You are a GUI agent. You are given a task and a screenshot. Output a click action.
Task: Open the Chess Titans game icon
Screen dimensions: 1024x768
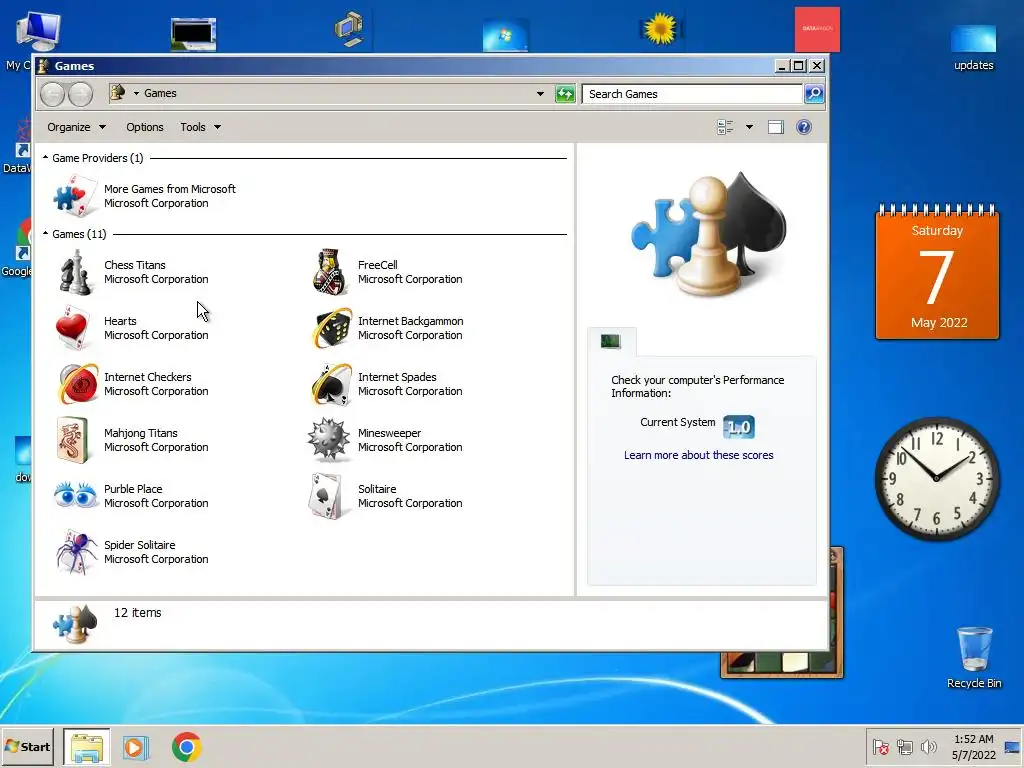(x=75, y=272)
